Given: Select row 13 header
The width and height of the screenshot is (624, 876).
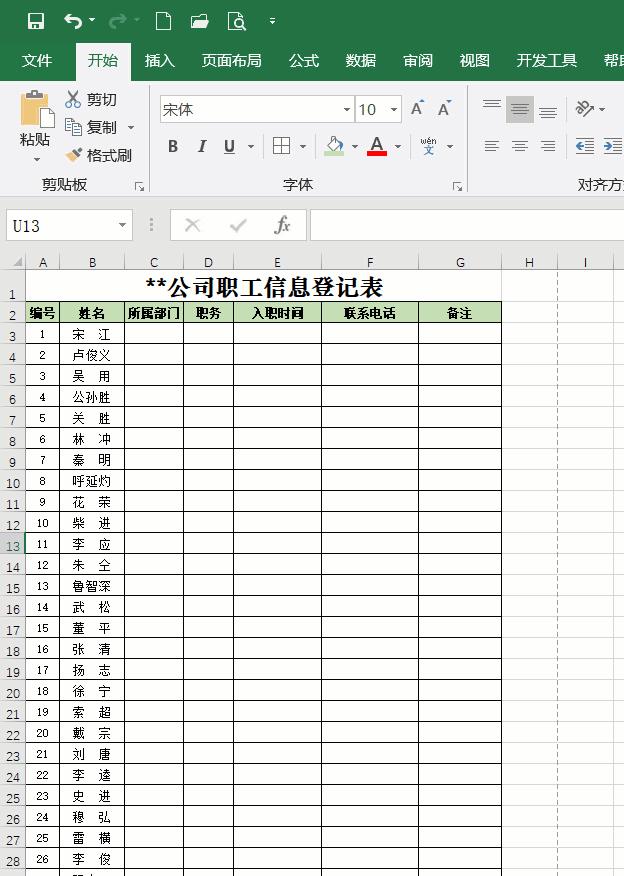Looking at the screenshot, I should coord(13,546).
